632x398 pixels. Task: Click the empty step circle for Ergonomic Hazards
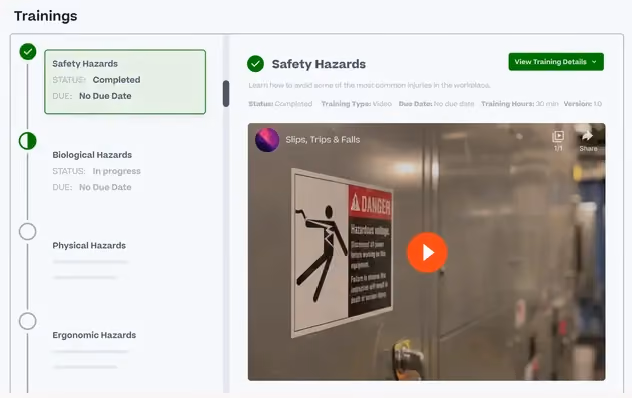coord(28,321)
